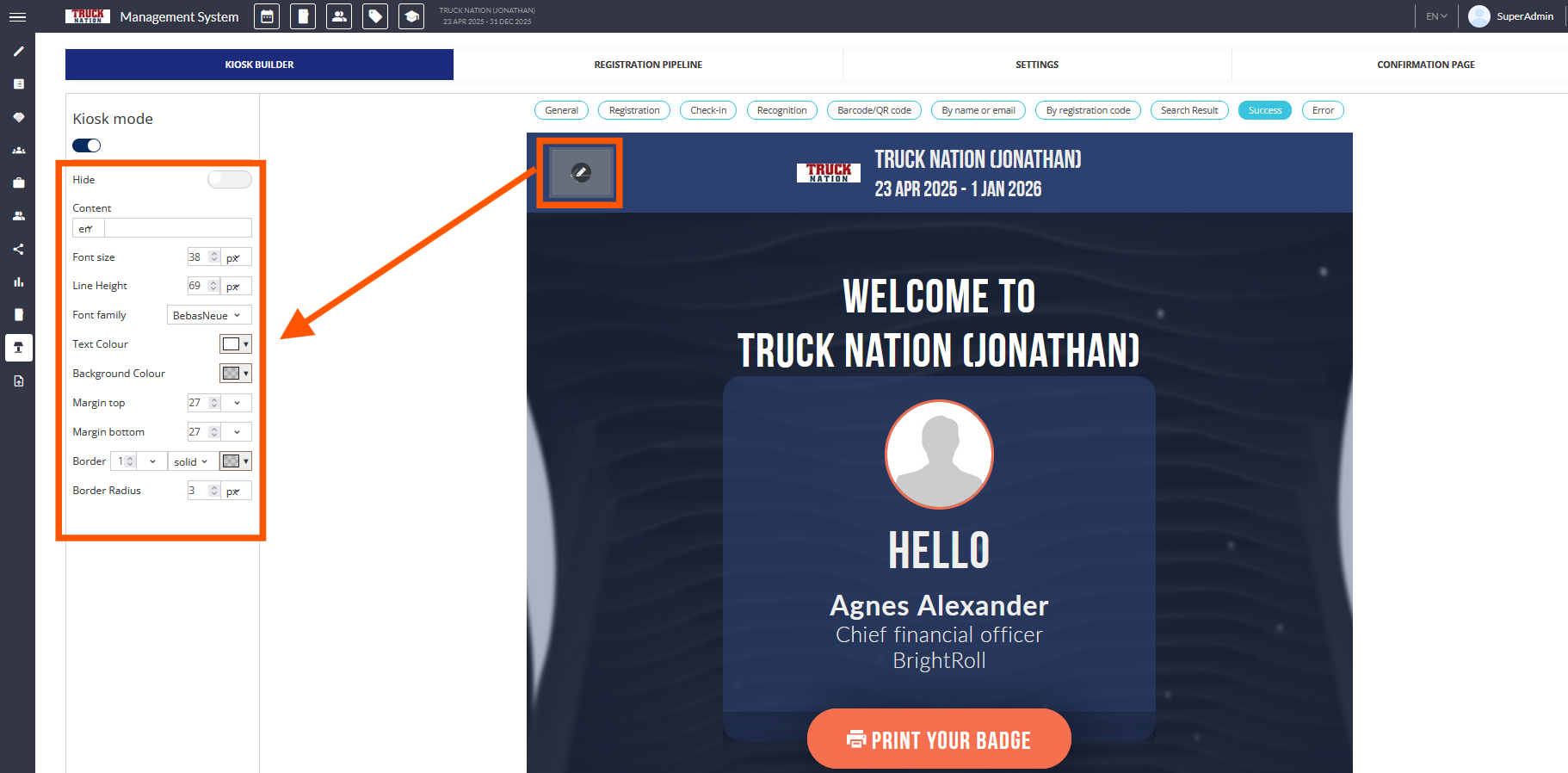Screen dimensions: 1568x773
Task: Open the Settings tab
Action: 1037,65
